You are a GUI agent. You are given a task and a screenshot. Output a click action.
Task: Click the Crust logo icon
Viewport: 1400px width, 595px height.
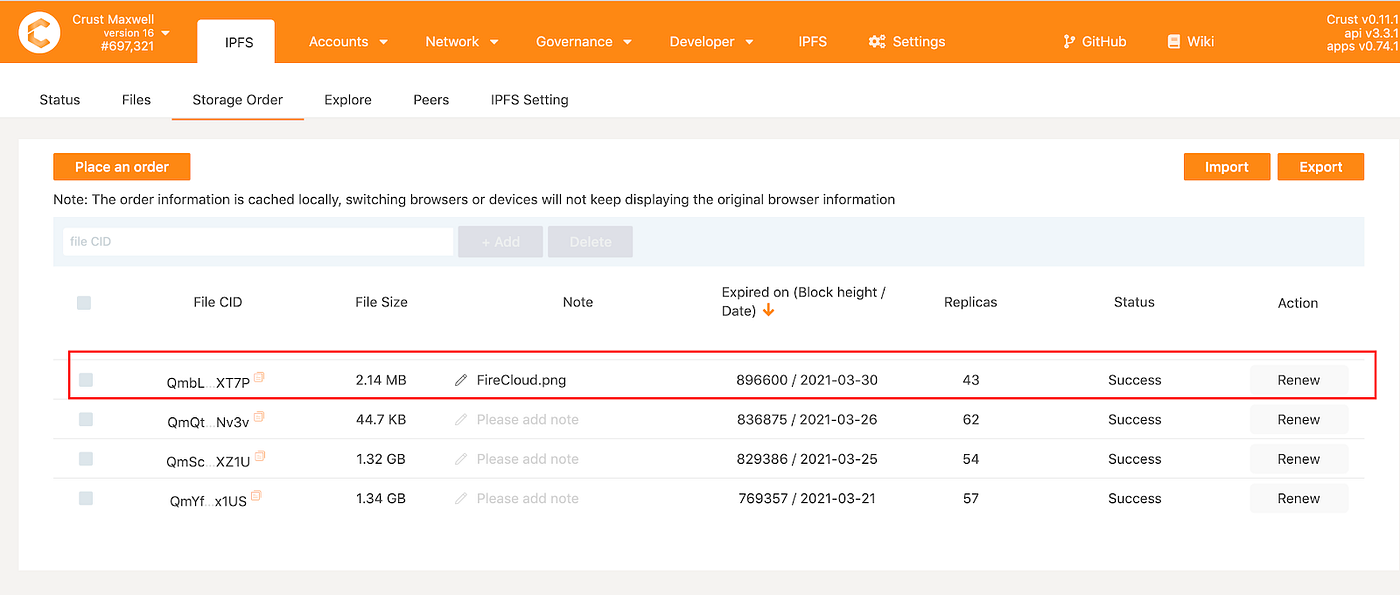39,32
